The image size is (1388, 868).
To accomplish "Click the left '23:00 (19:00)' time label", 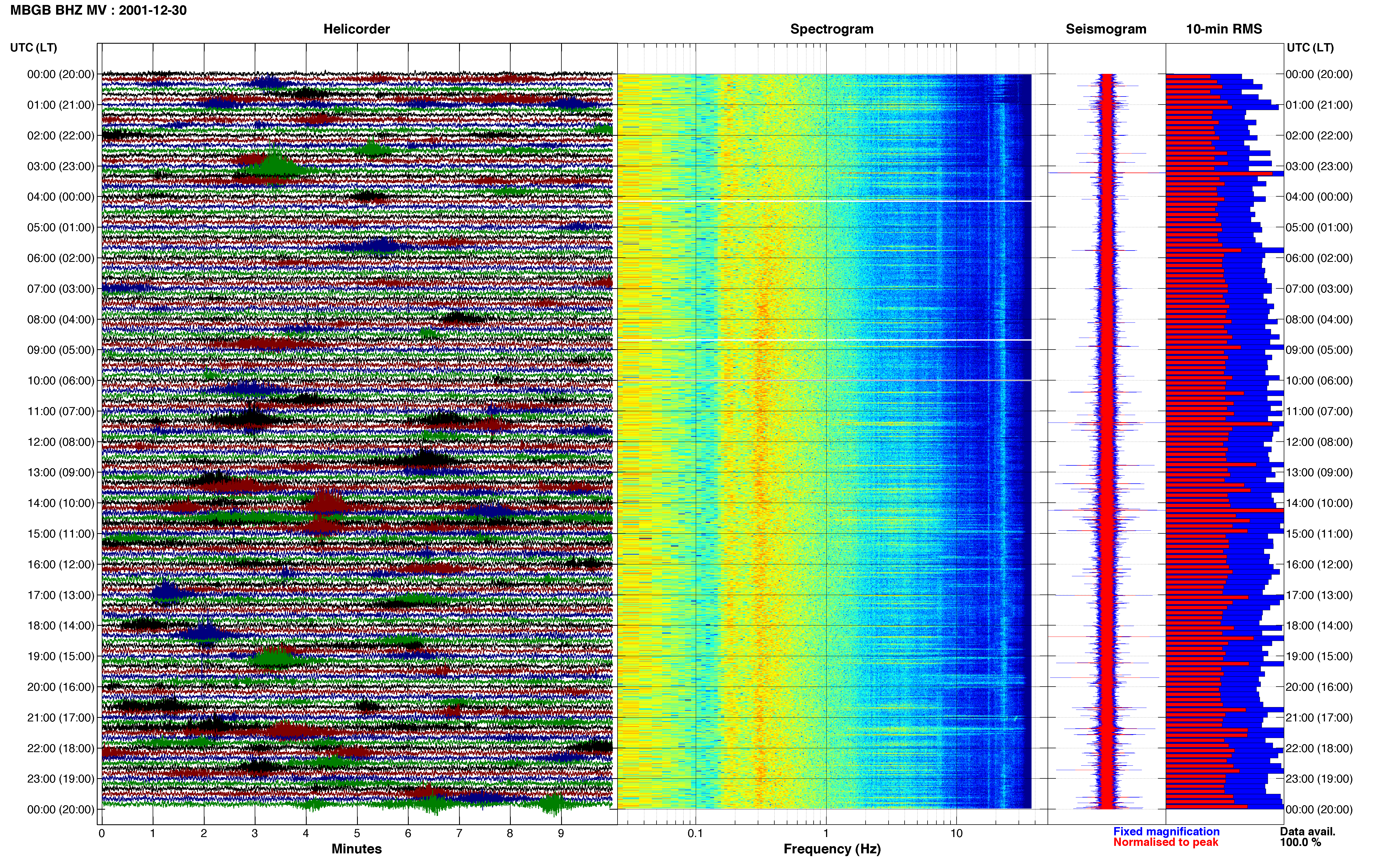I will (x=60, y=779).
